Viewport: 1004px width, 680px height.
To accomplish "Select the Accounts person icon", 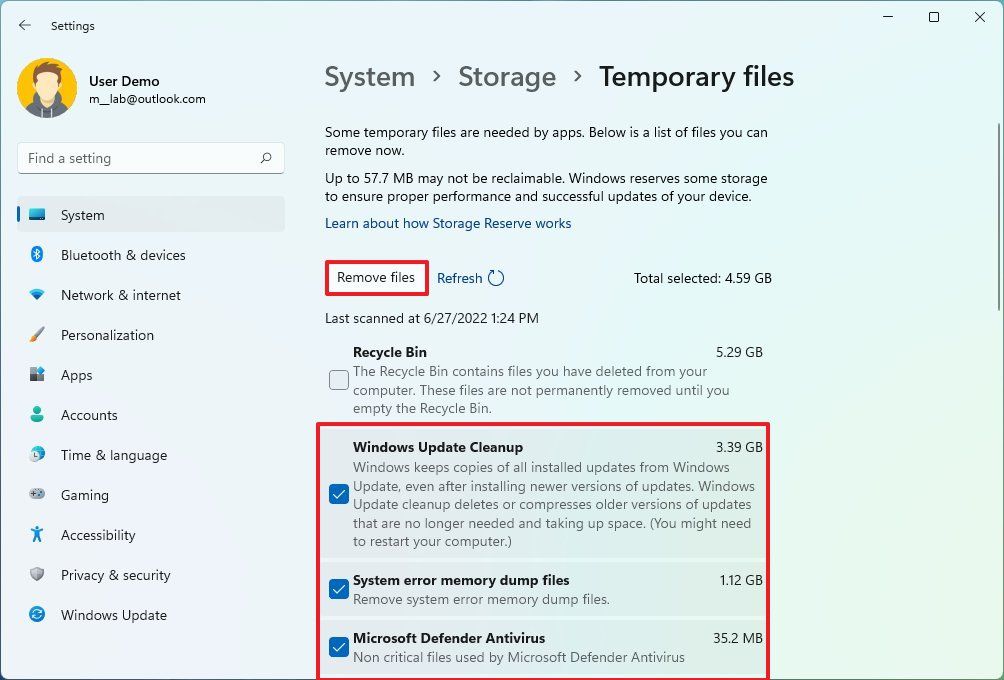I will click(38, 415).
